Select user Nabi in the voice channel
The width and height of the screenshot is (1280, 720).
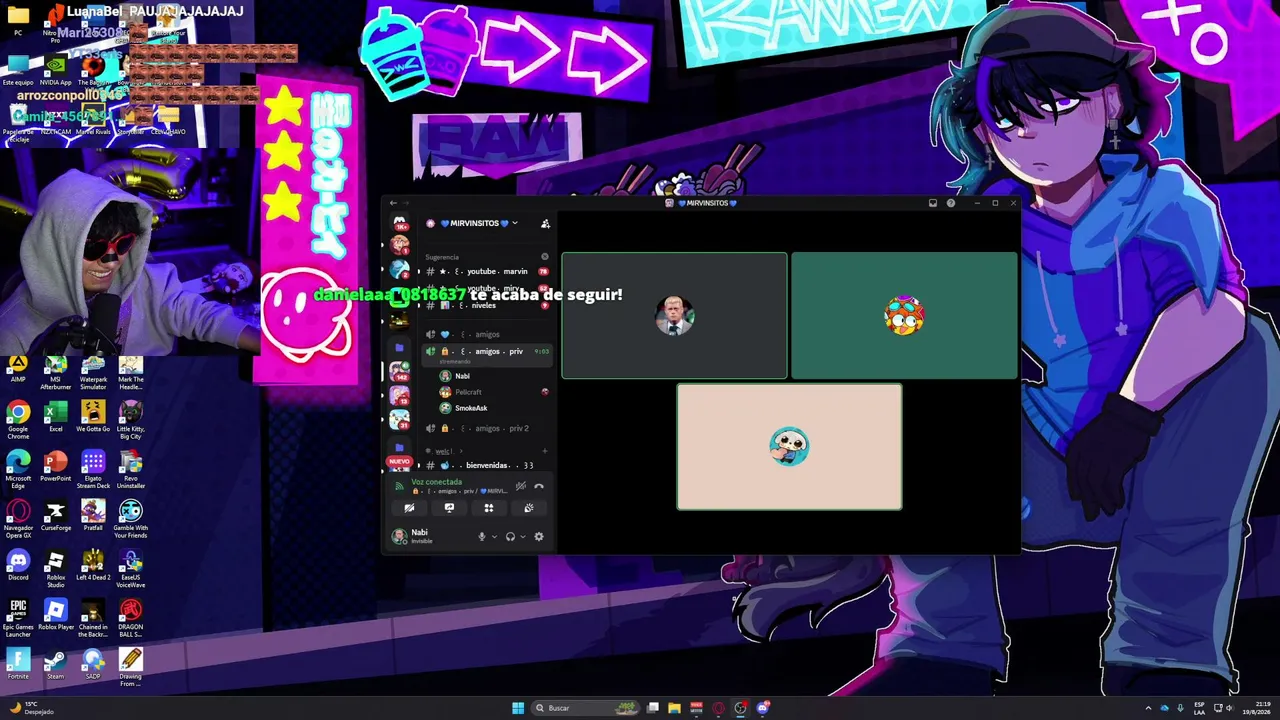point(494,376)
